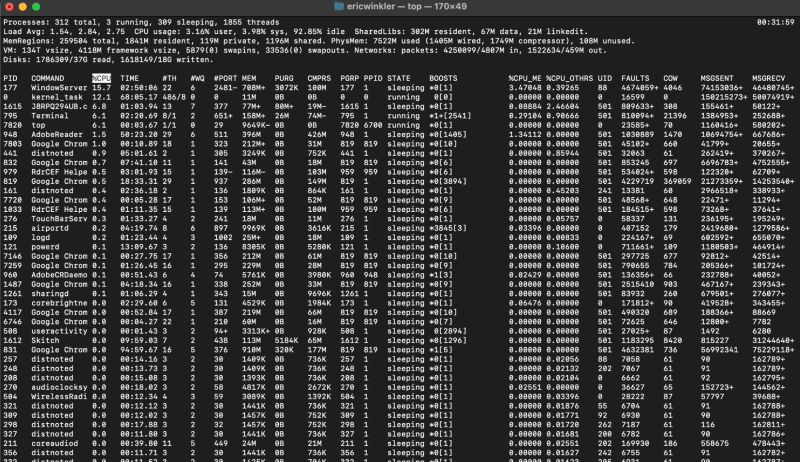Click the BOOSTS column header
This screenshot has width=800, height=462.
click(443, 78)
